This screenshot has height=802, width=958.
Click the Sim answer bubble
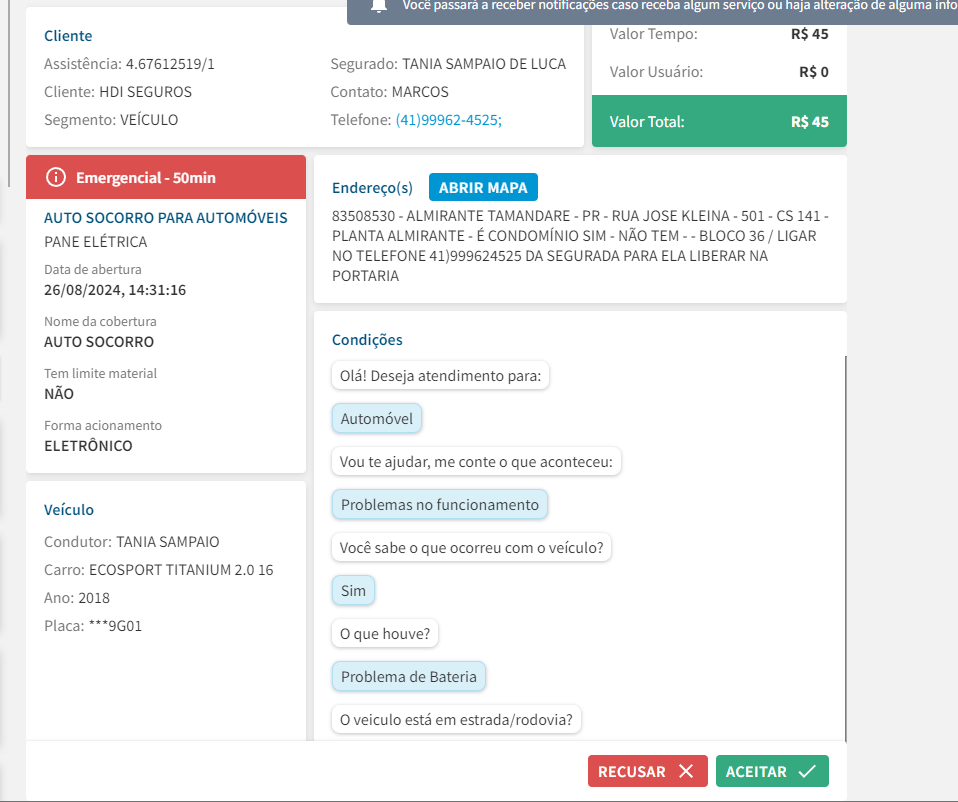pos(353,591)
